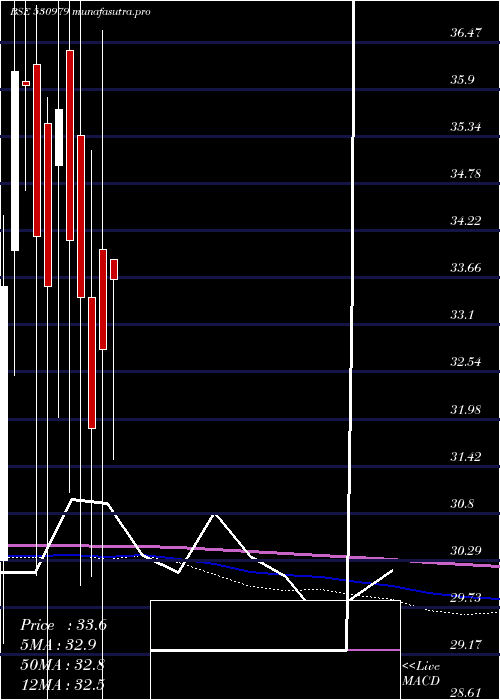Viewport: 500px width, 700px height.
Task: Click the BSE 530979 munafasutra.pro title
Action: [80, 12]
